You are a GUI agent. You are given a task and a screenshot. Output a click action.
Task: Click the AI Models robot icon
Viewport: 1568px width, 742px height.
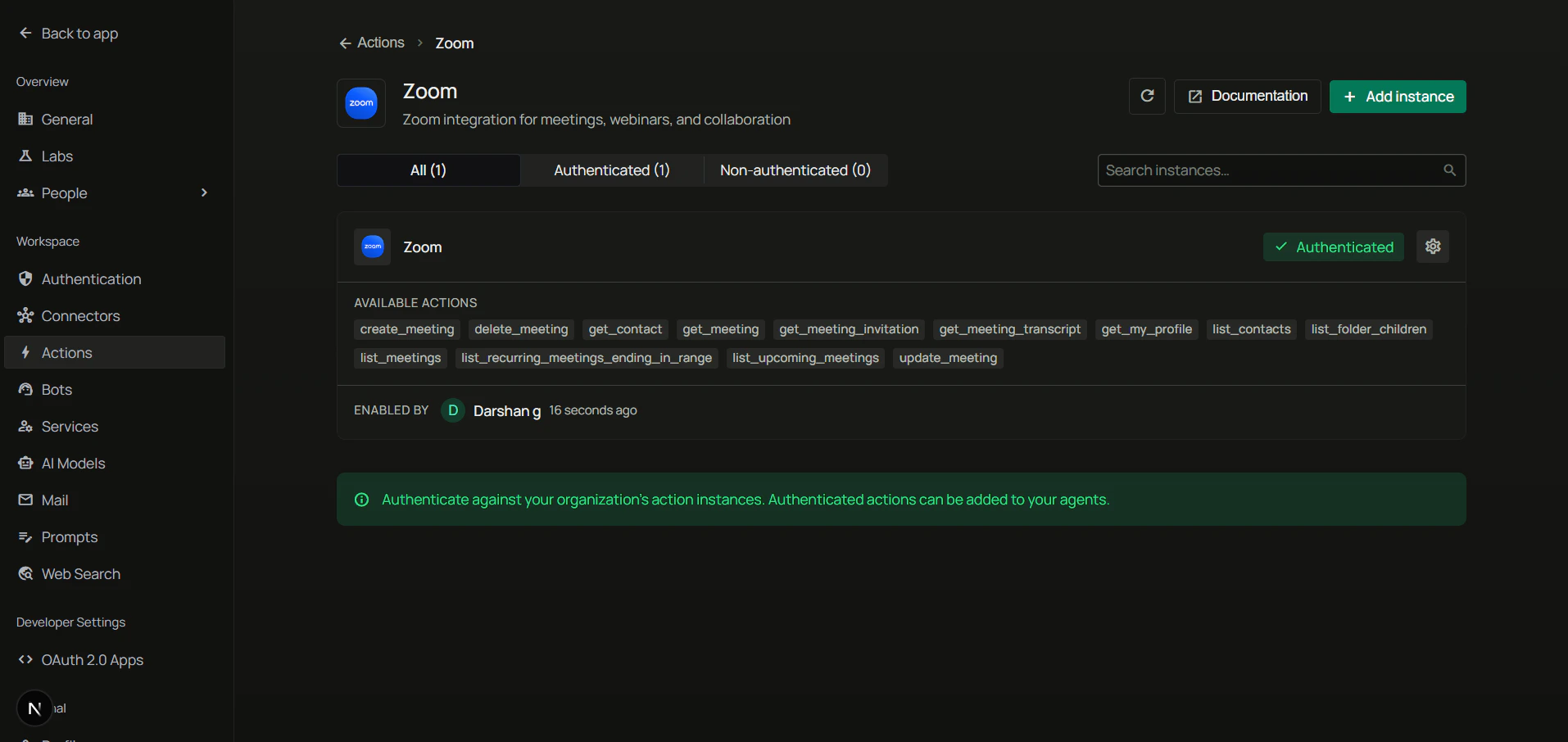pos(25,463)
